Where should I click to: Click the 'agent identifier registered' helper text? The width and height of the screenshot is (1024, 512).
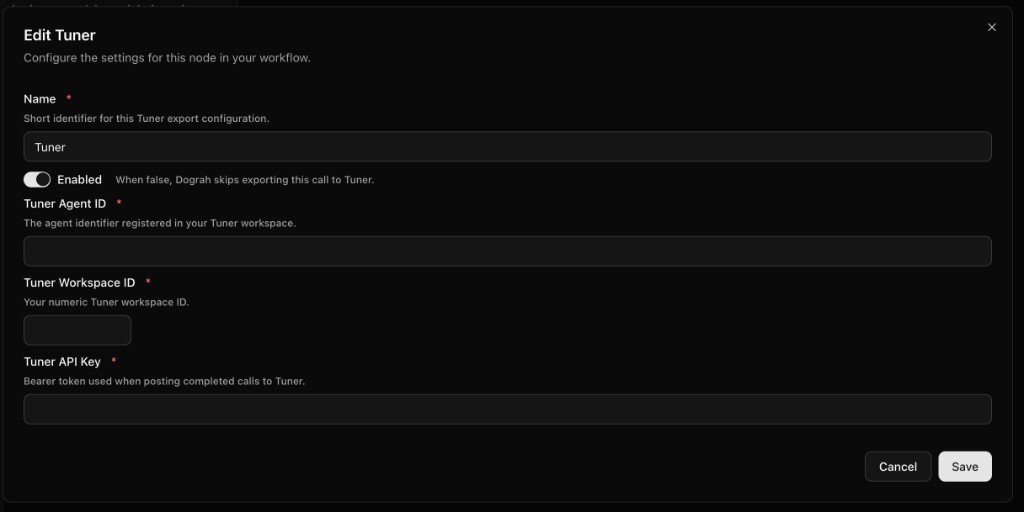tap(160, 223)
